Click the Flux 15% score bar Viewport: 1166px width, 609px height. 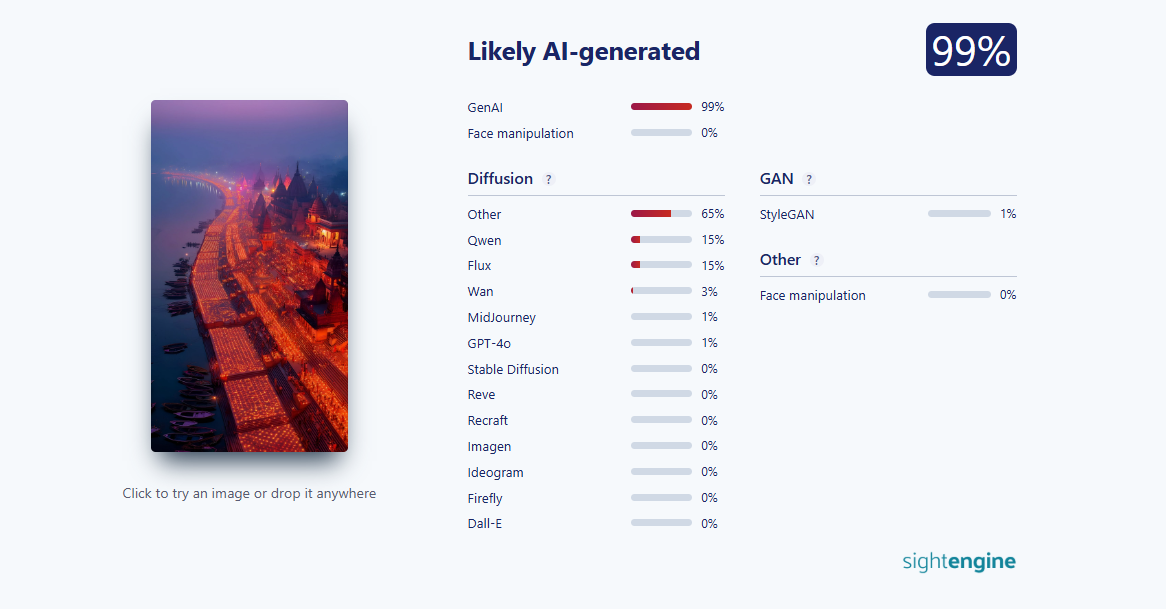(661, 266)
